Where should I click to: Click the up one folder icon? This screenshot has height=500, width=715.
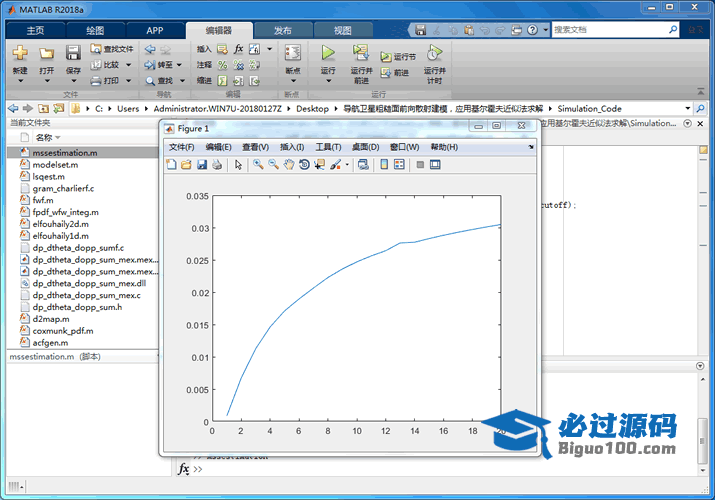43,108
